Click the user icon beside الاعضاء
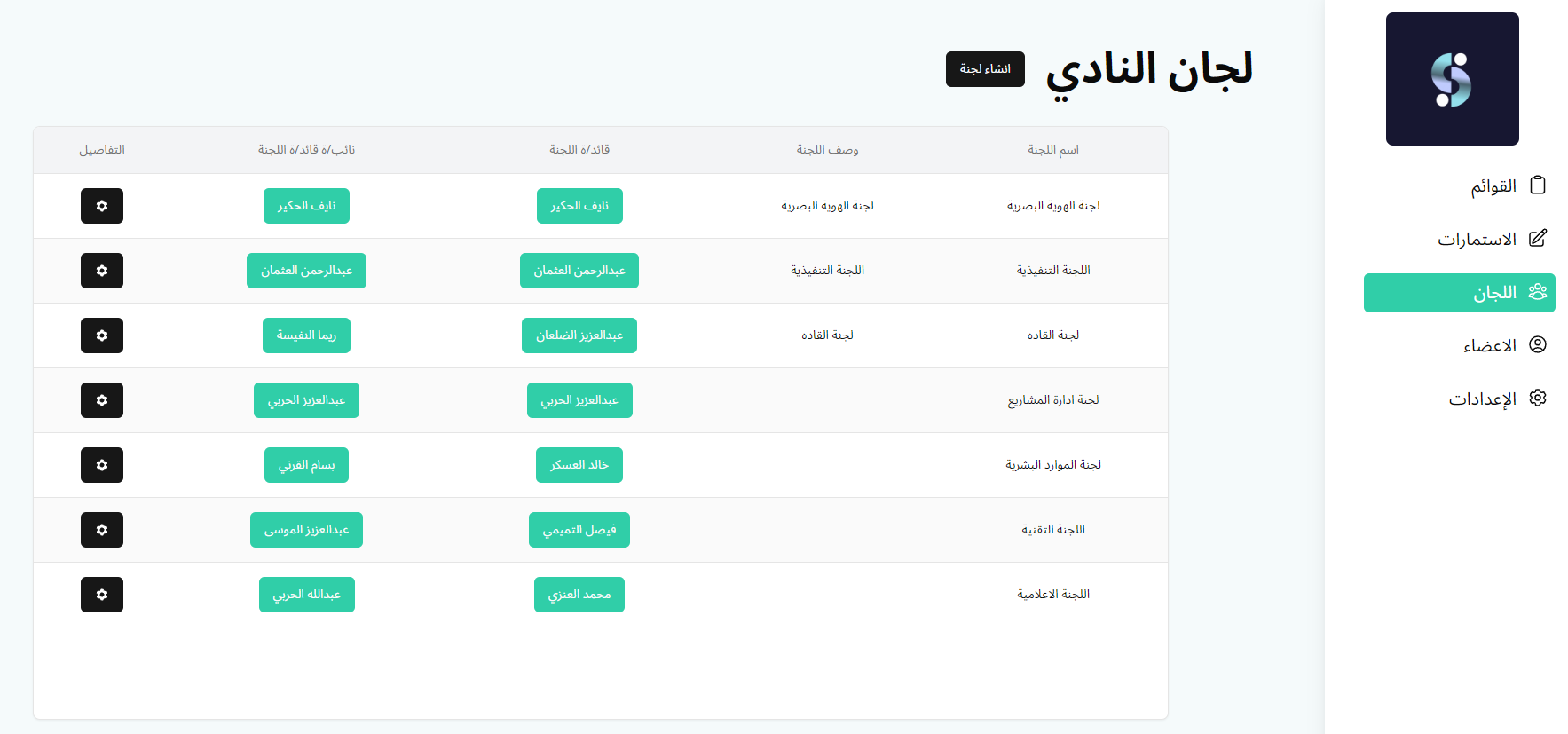The image size is (1568, 734). click(x=1538, y=345)
